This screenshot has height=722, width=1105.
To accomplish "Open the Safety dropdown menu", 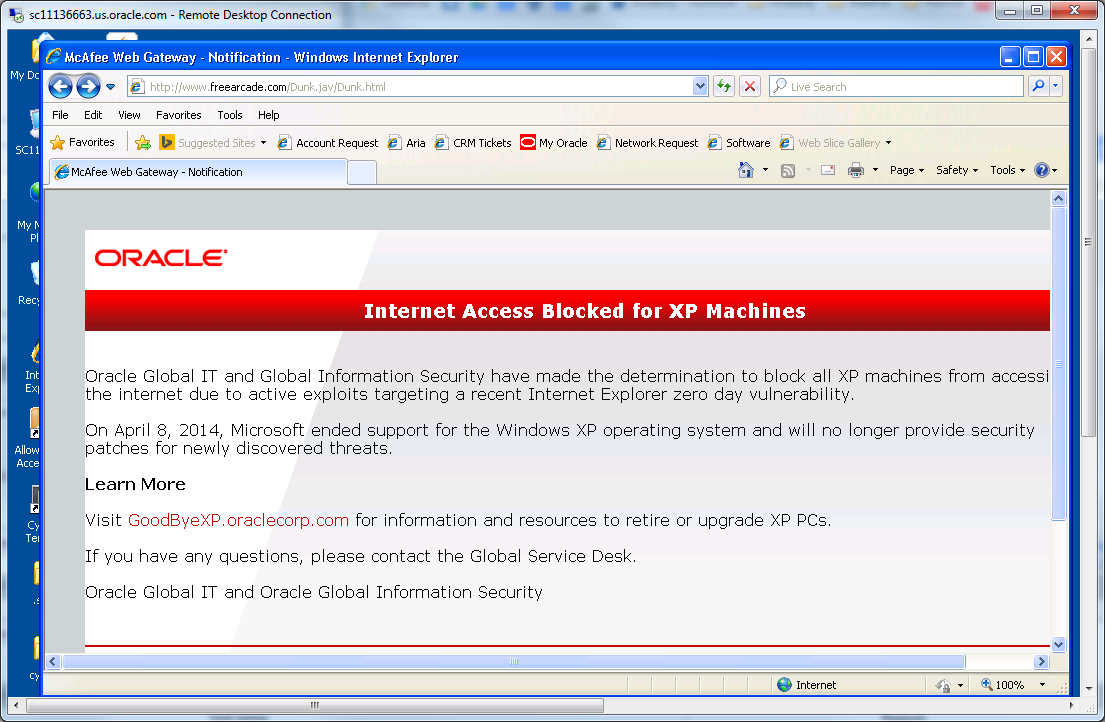I will pyautogui.click(x=957, y=170).
